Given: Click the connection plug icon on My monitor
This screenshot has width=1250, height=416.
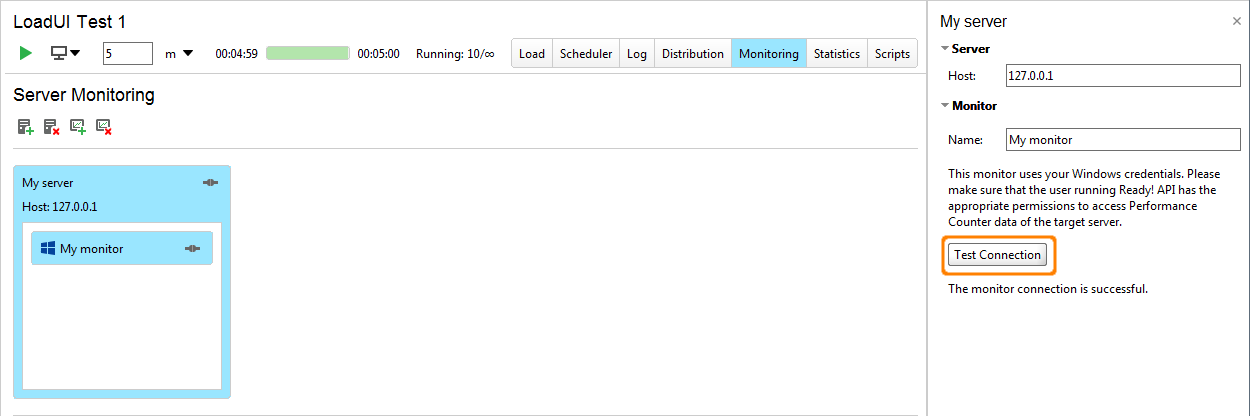Looking at the screenshot, I should (x=193, y=248).
